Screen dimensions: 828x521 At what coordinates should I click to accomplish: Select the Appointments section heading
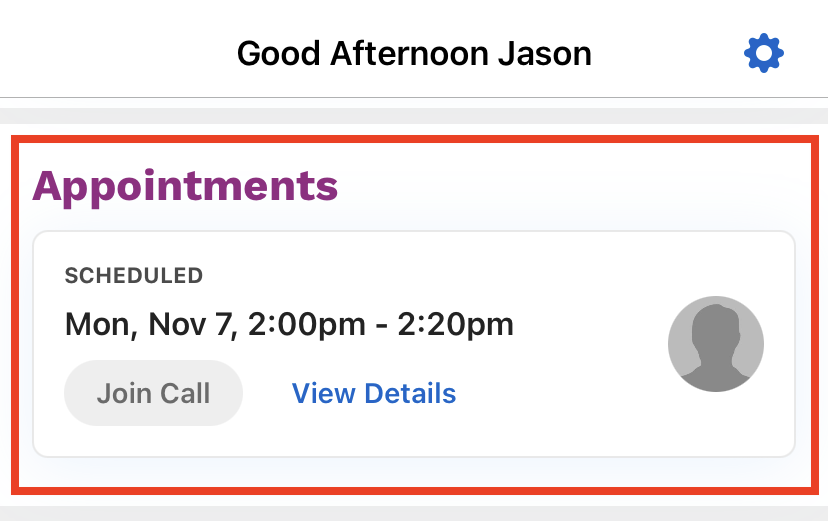point(185,187)
